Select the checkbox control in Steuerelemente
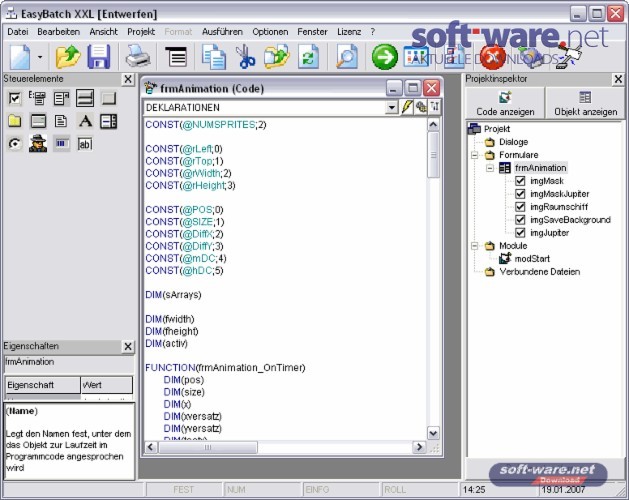The image size is (629, 500). [14, 98]
